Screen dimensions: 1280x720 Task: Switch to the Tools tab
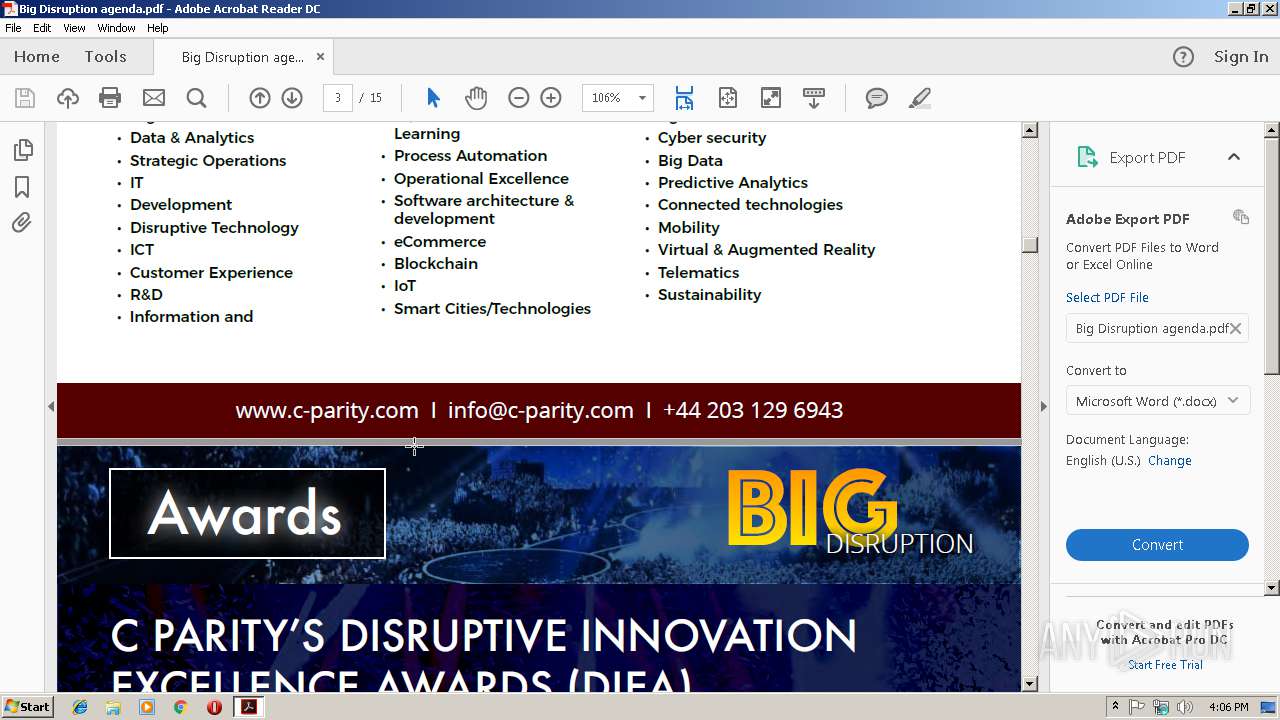105,57
